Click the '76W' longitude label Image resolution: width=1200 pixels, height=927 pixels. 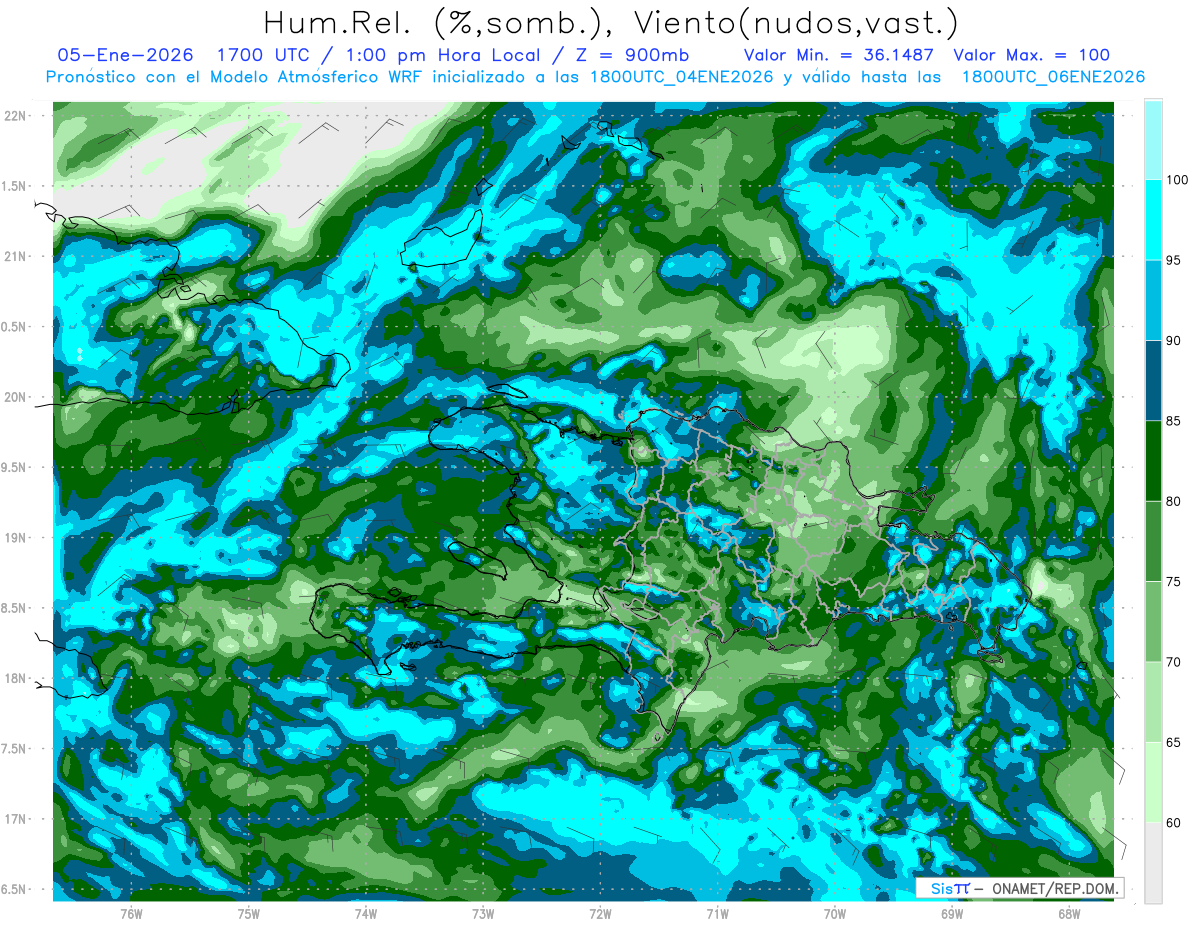pyautogui.click(x=131, y=913)
